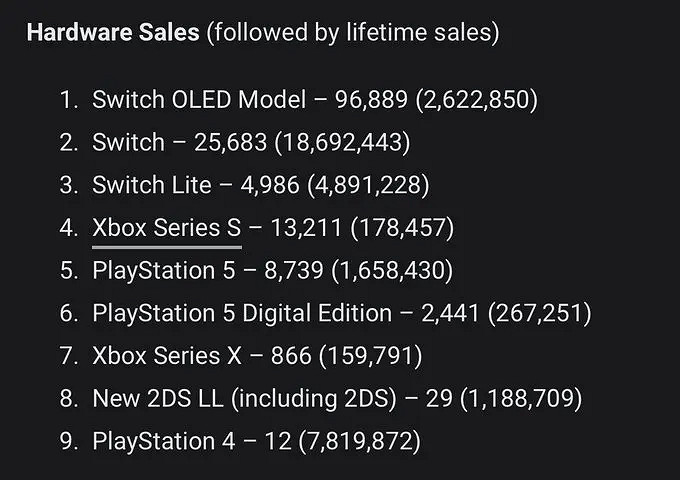
Task: Click the Xbox Series S lifetime total 178,457
Action: pyautogui.click(x=402, y=228)
